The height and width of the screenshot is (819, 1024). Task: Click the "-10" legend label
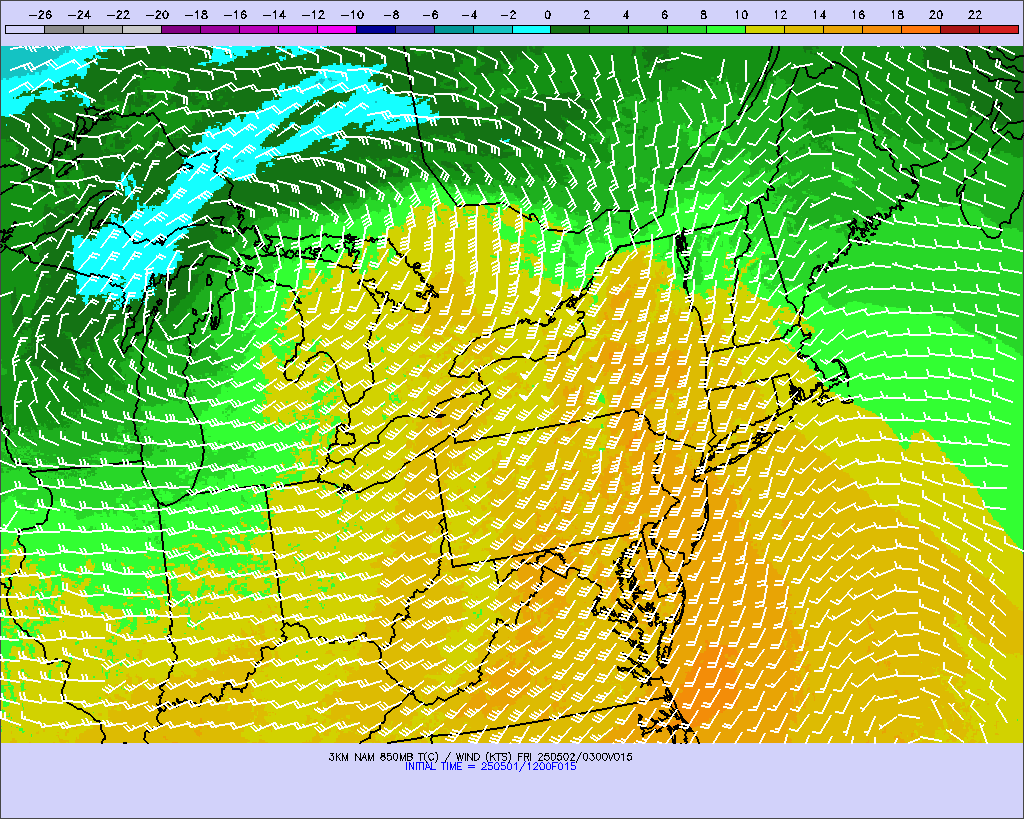point(353,15)
